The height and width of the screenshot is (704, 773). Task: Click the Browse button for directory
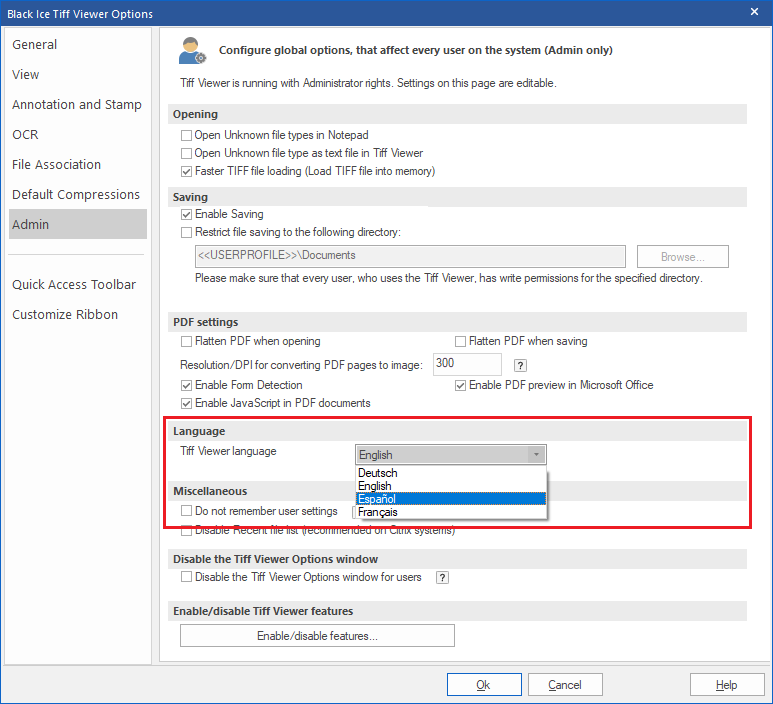[683, 257]
